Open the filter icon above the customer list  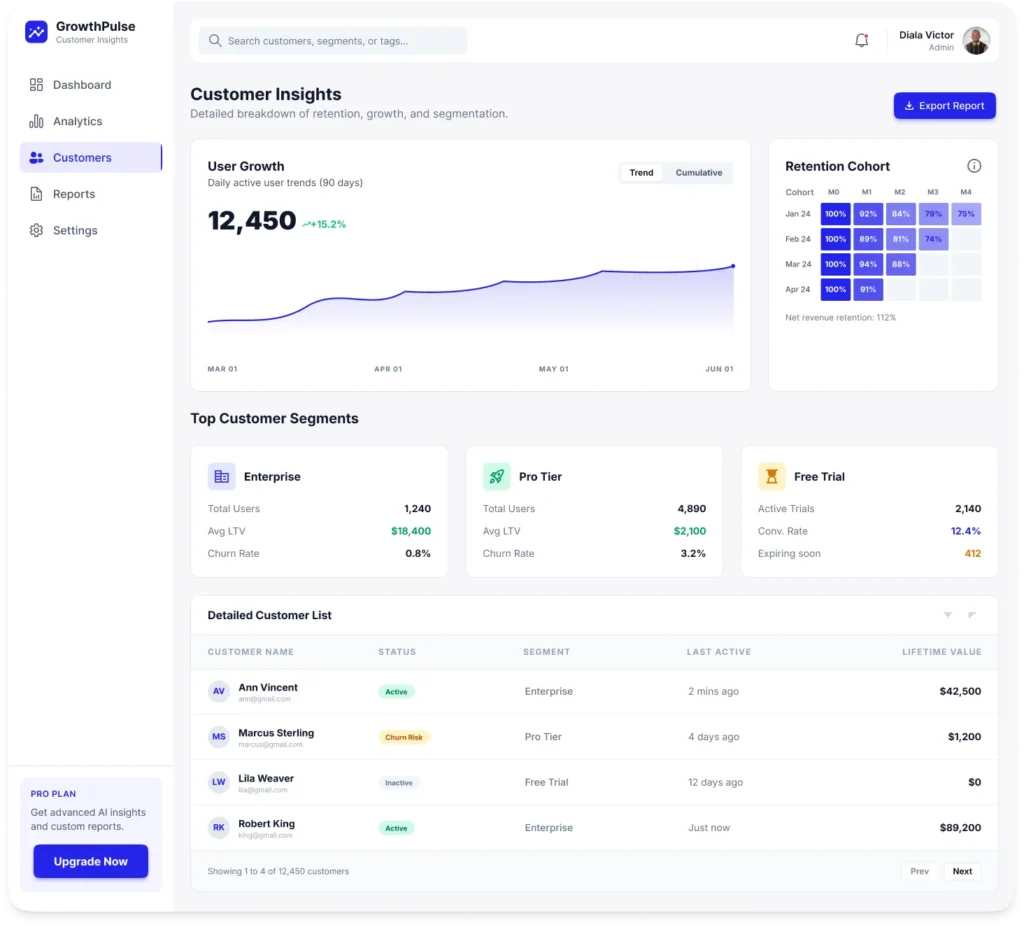click(947, 615)
